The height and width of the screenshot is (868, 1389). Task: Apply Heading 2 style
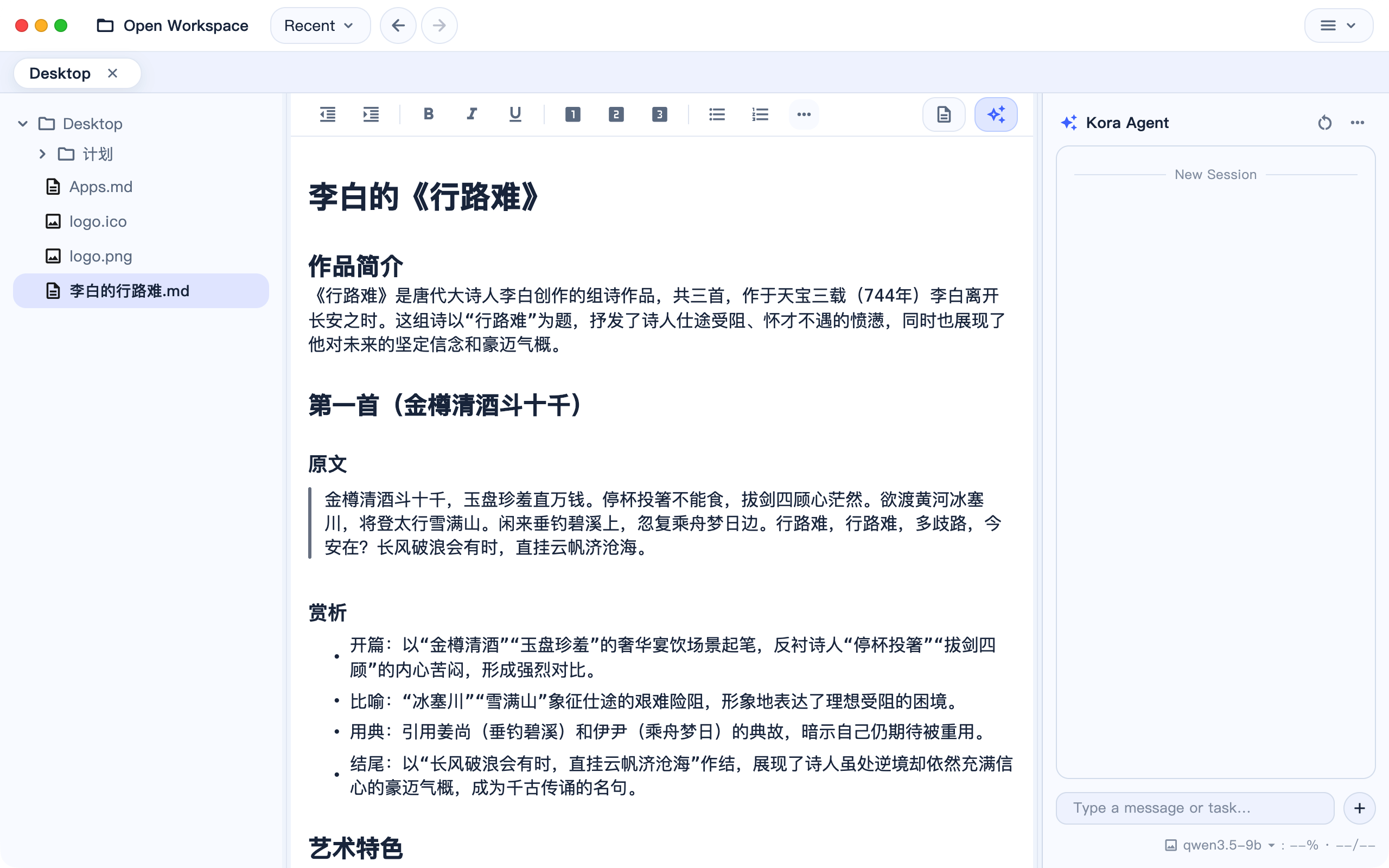(616, 114)
